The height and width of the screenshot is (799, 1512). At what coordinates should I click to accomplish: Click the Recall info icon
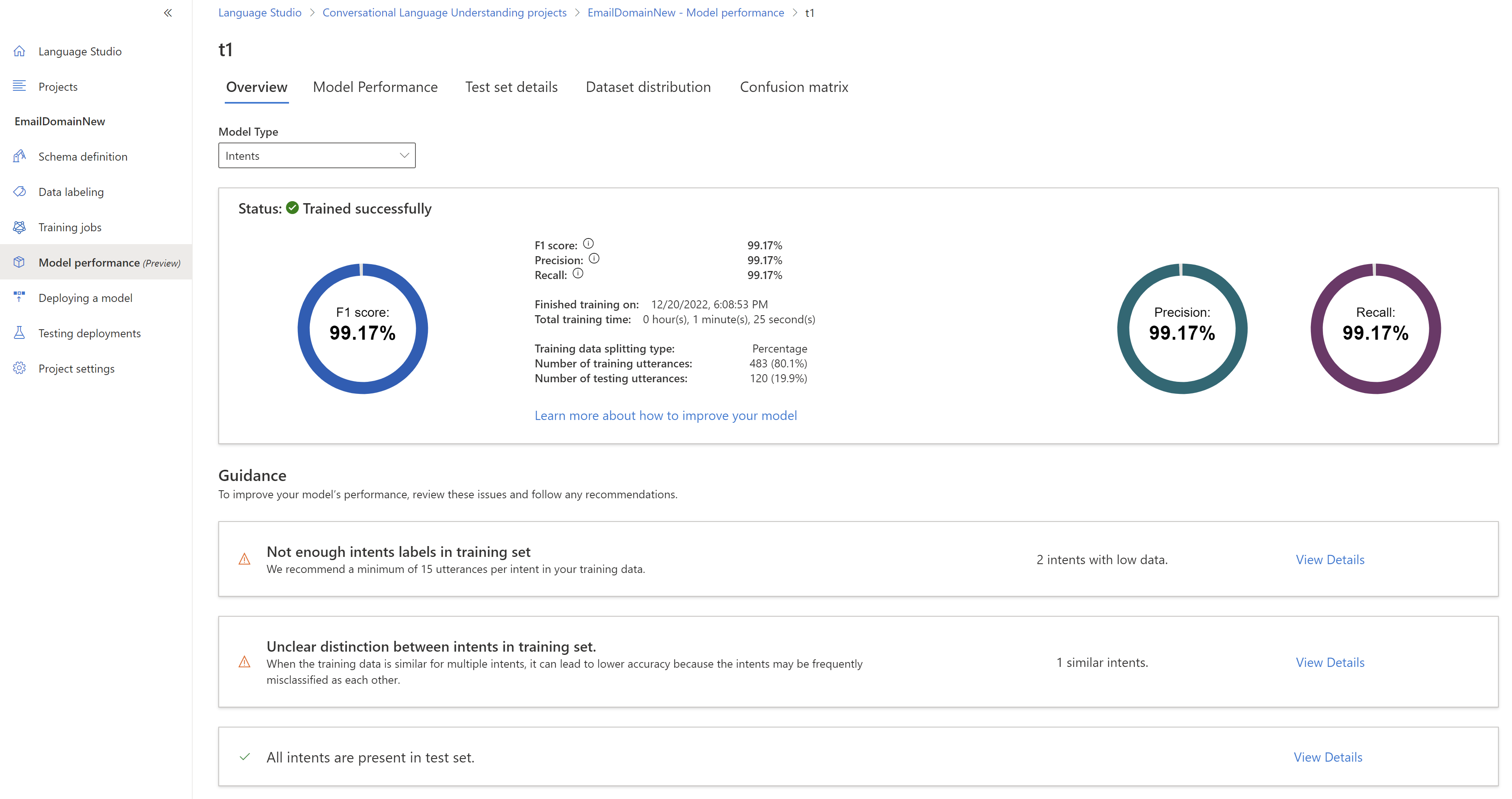[578, 273]
